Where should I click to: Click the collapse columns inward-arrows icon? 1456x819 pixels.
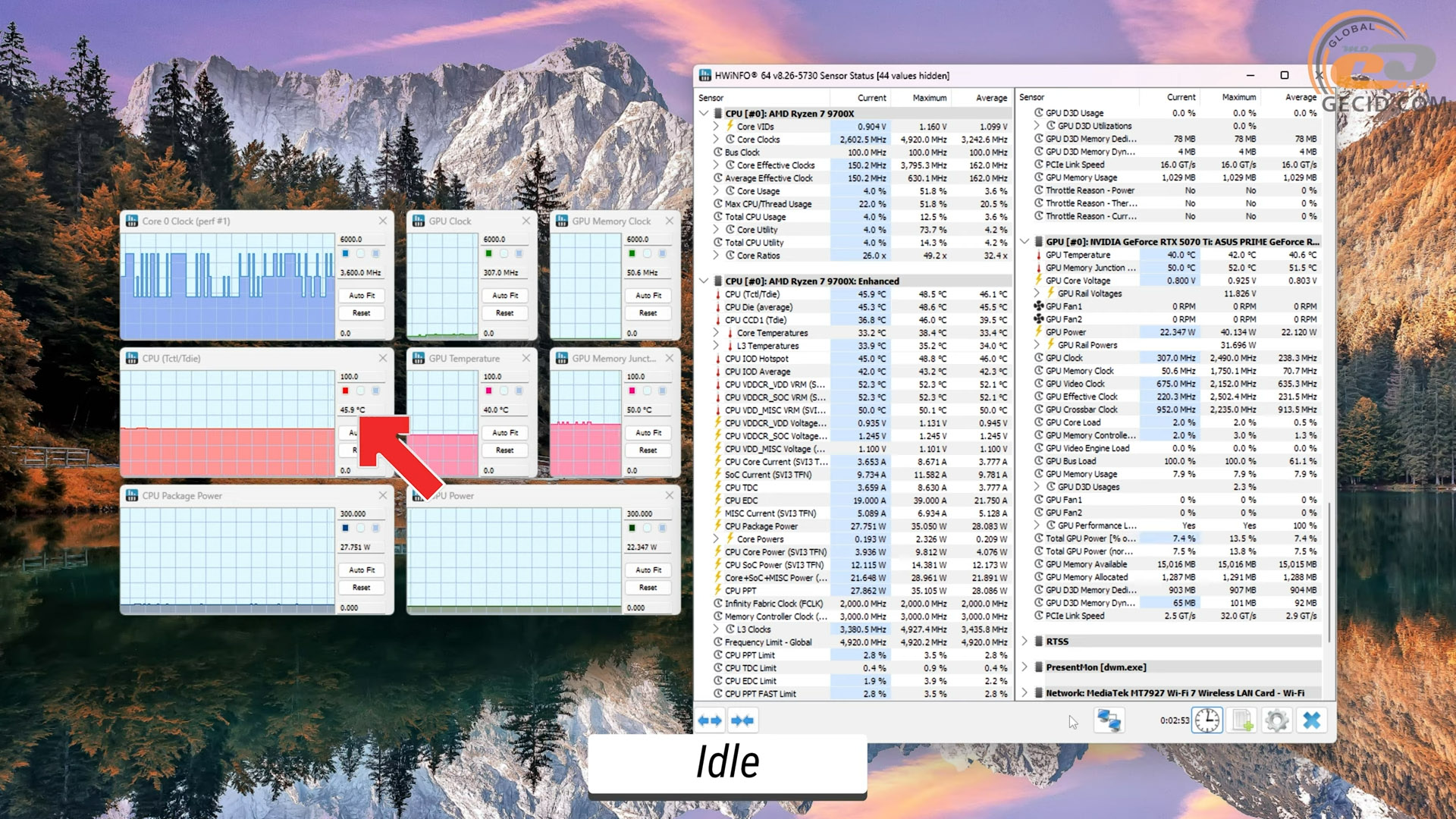click(742, 720)
